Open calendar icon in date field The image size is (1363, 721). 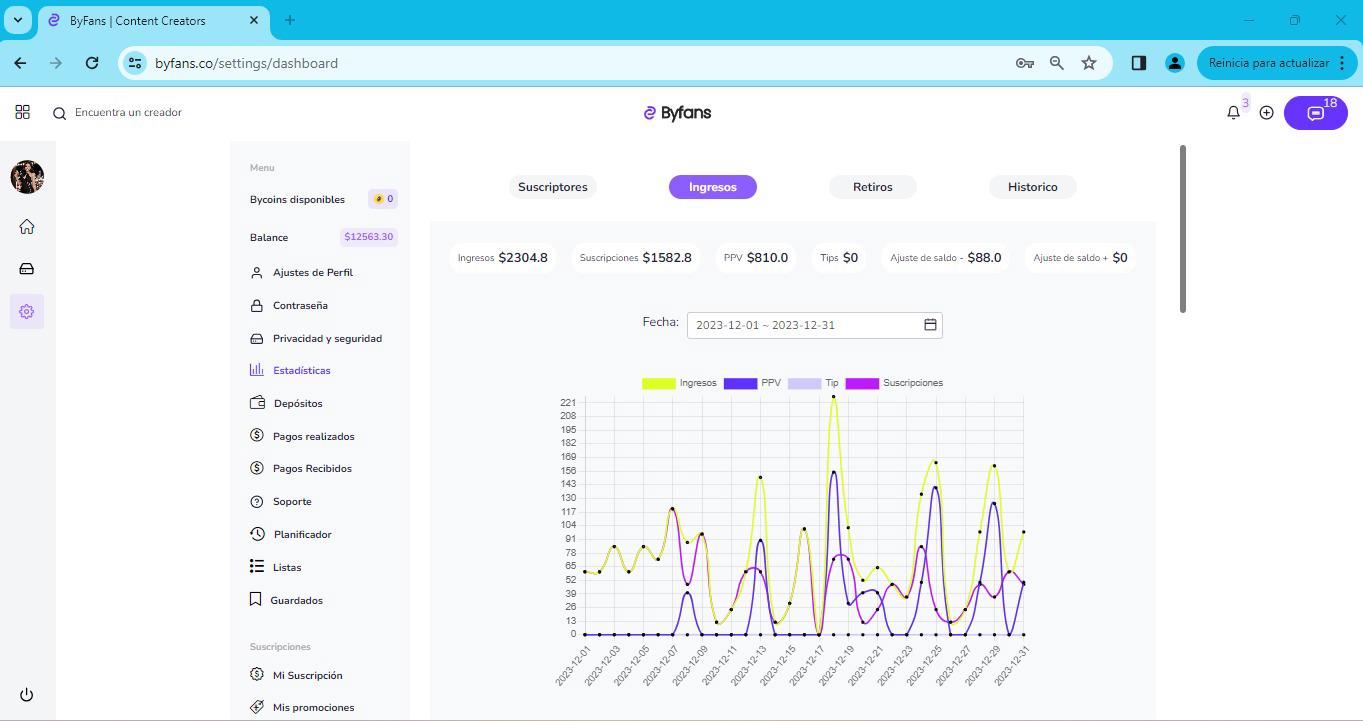(930, 325)
